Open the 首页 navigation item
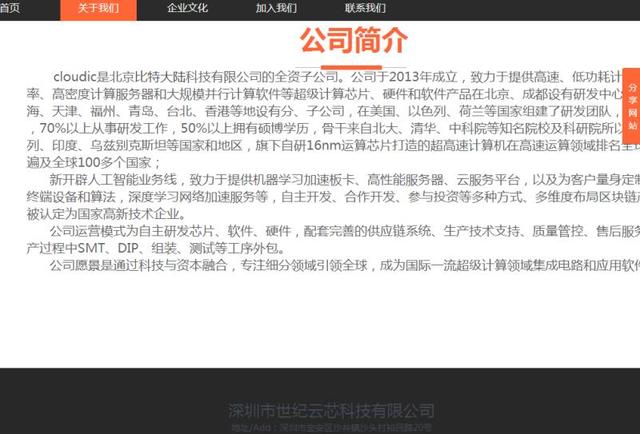Screen dimensions: 640x434 point(9,8)
